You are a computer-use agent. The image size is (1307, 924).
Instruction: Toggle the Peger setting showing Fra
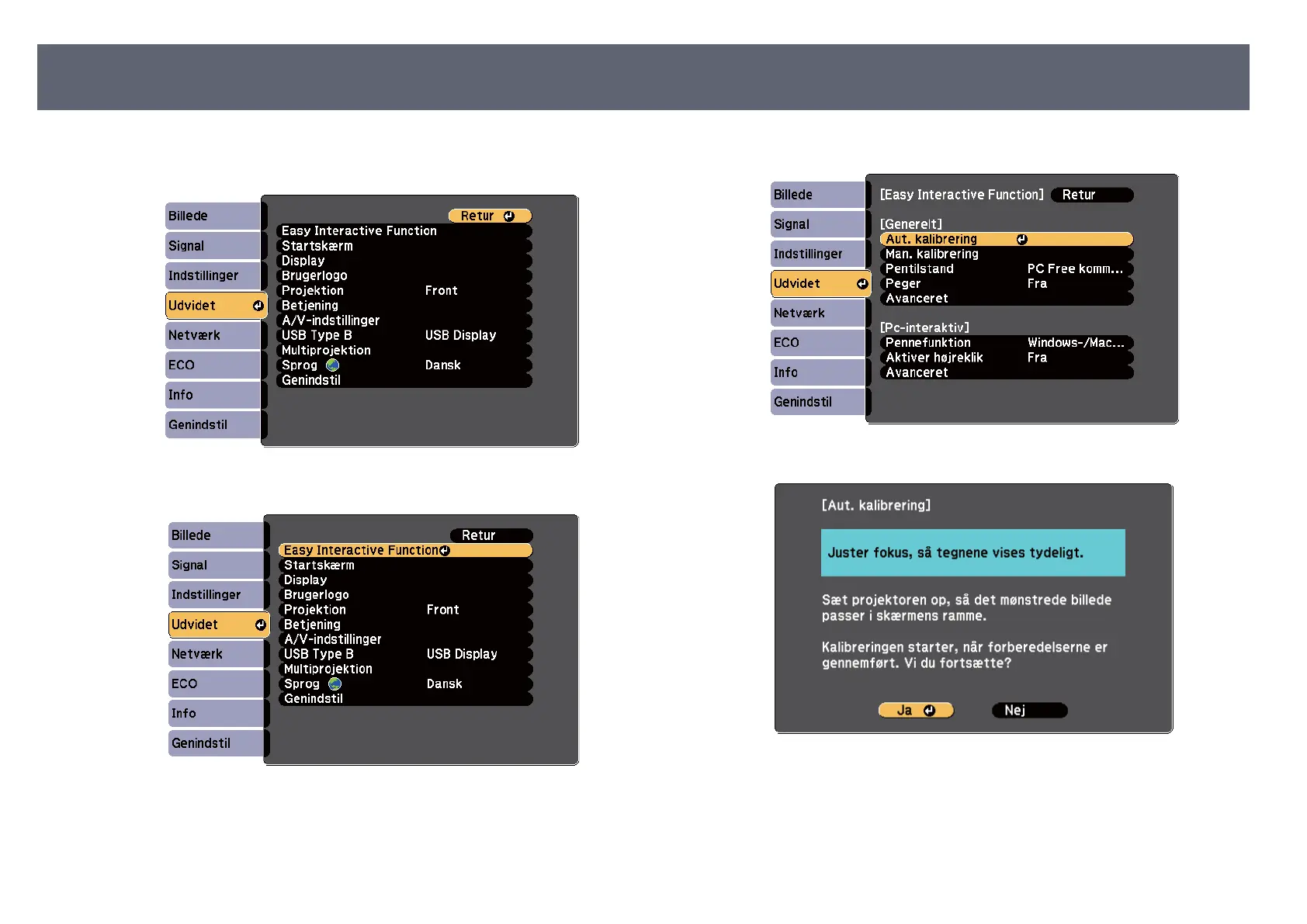tap(1006, 284)
